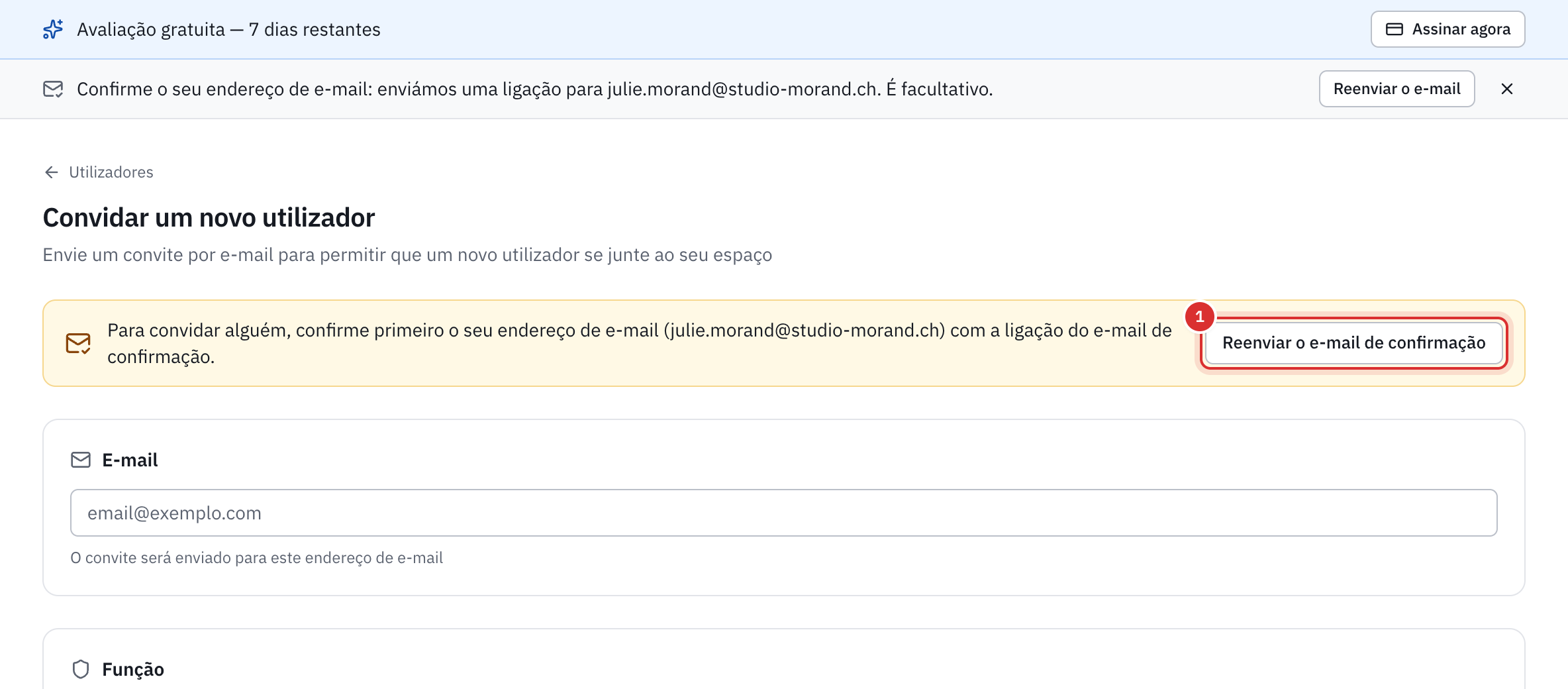Click the sparkle trial icon
This screenshot has height=689, width=1568.
click(53, 29)
